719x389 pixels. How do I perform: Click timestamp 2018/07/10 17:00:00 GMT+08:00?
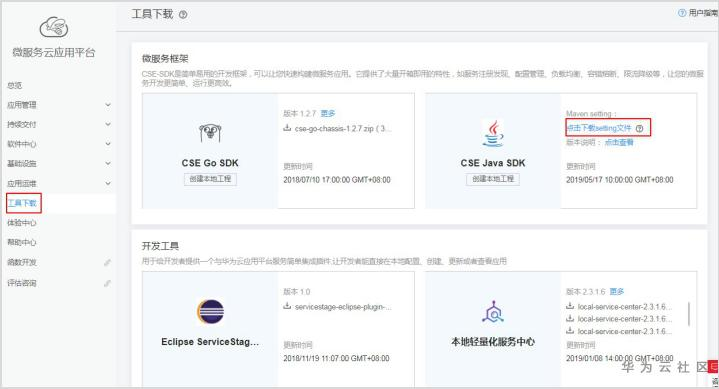click(x=337, y=180)
